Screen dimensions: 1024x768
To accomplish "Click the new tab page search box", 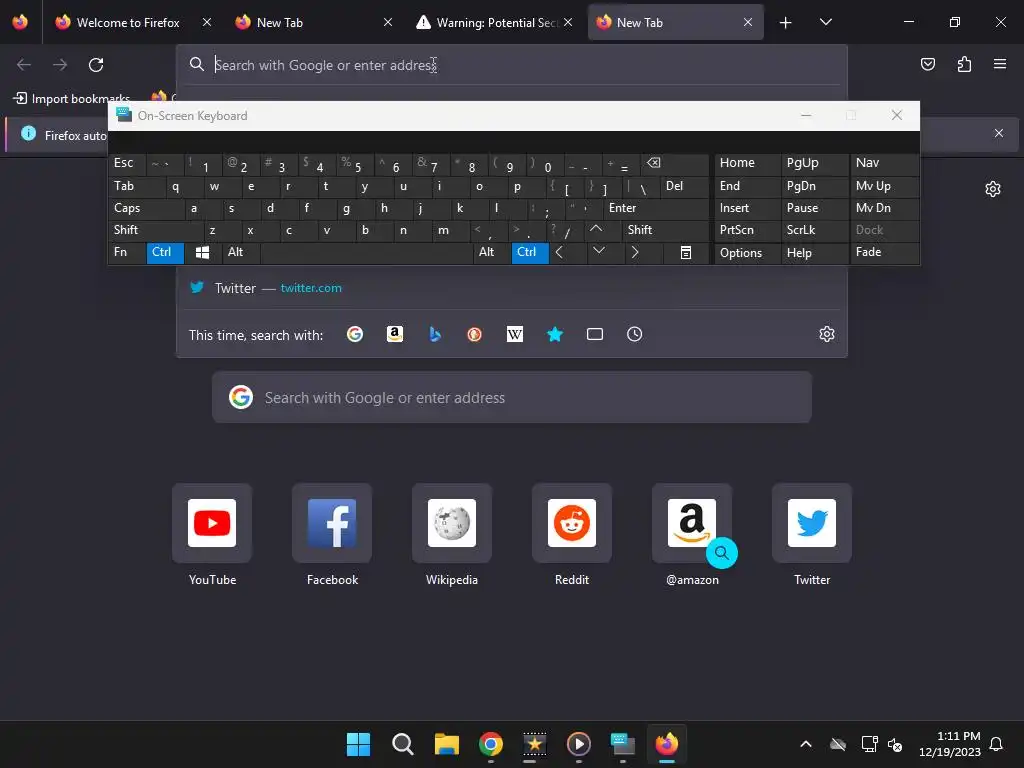I will 512,397.
